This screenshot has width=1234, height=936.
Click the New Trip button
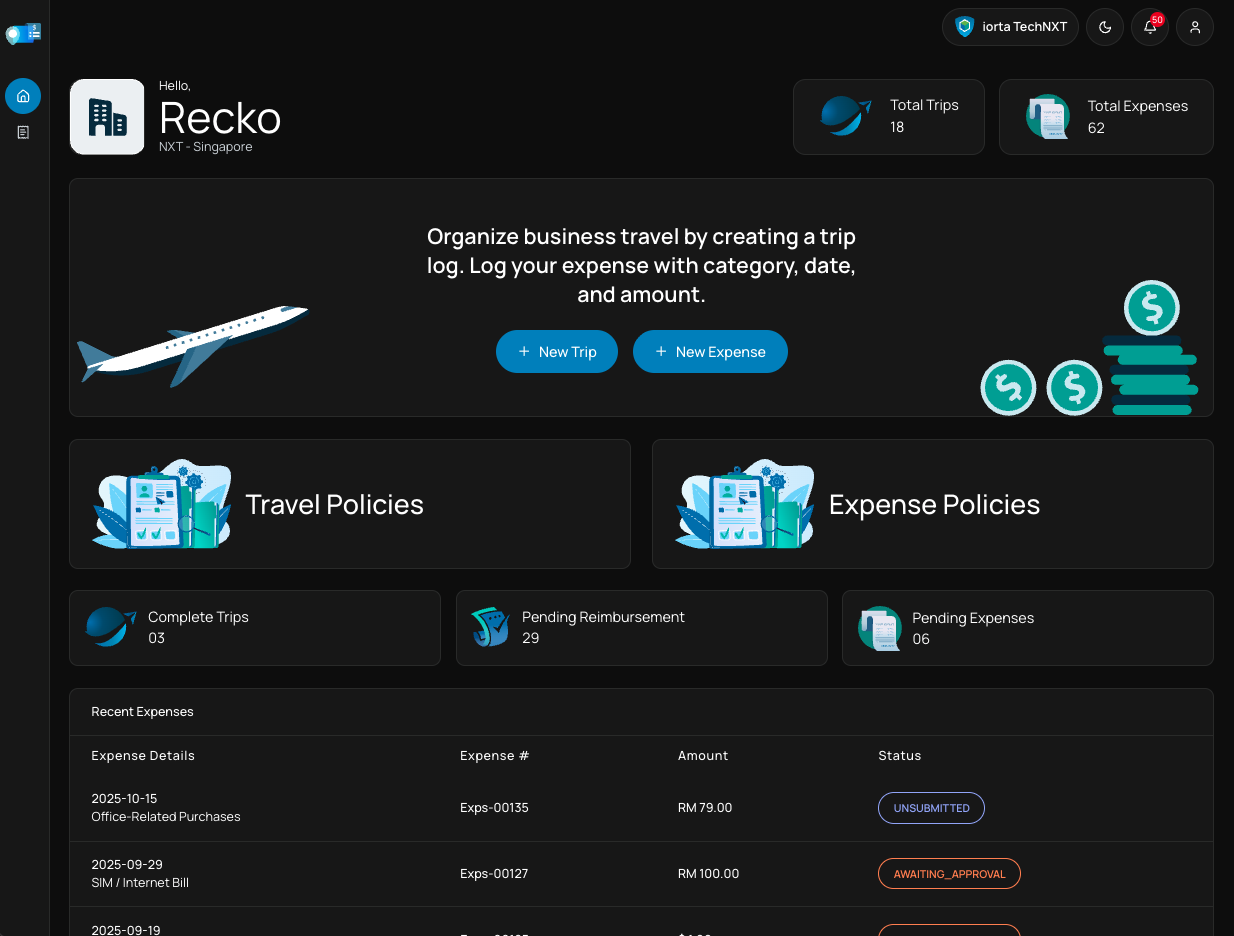[557, 352]
